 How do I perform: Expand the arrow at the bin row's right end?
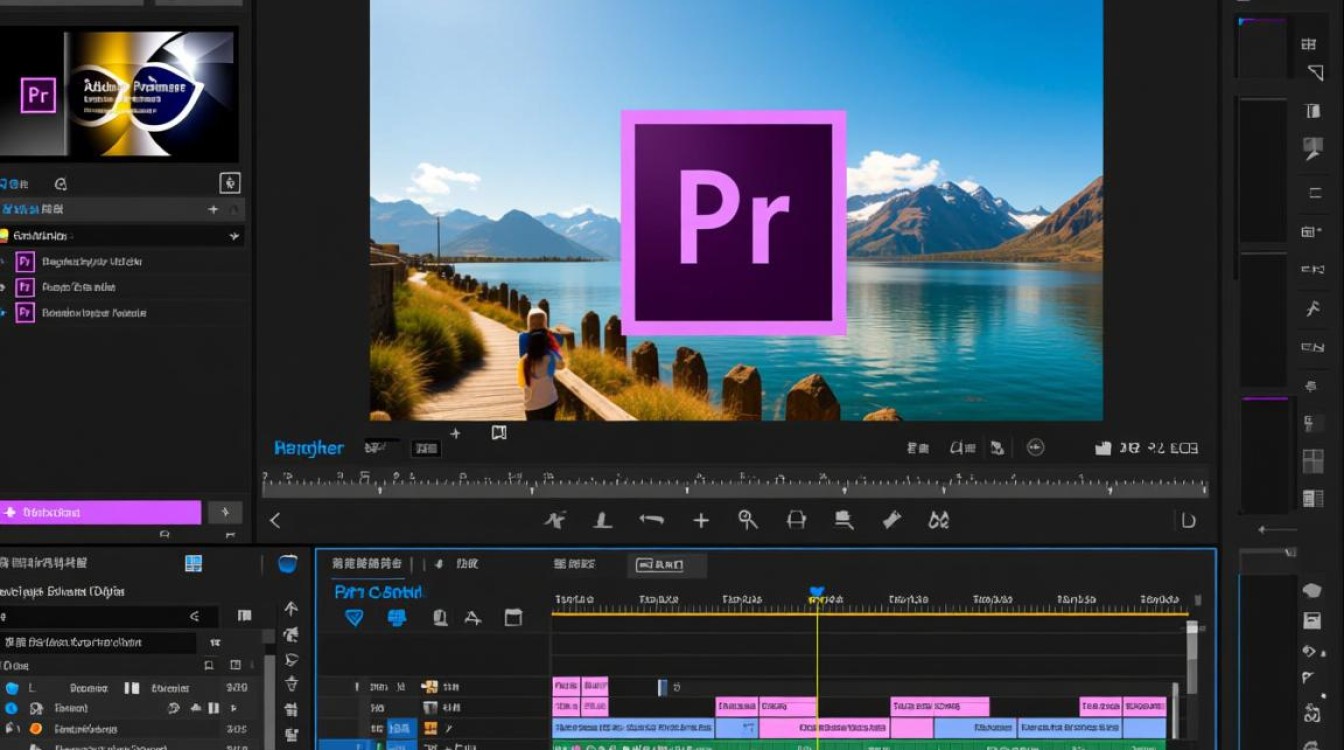pyautogui.click(x=234, y=236)
